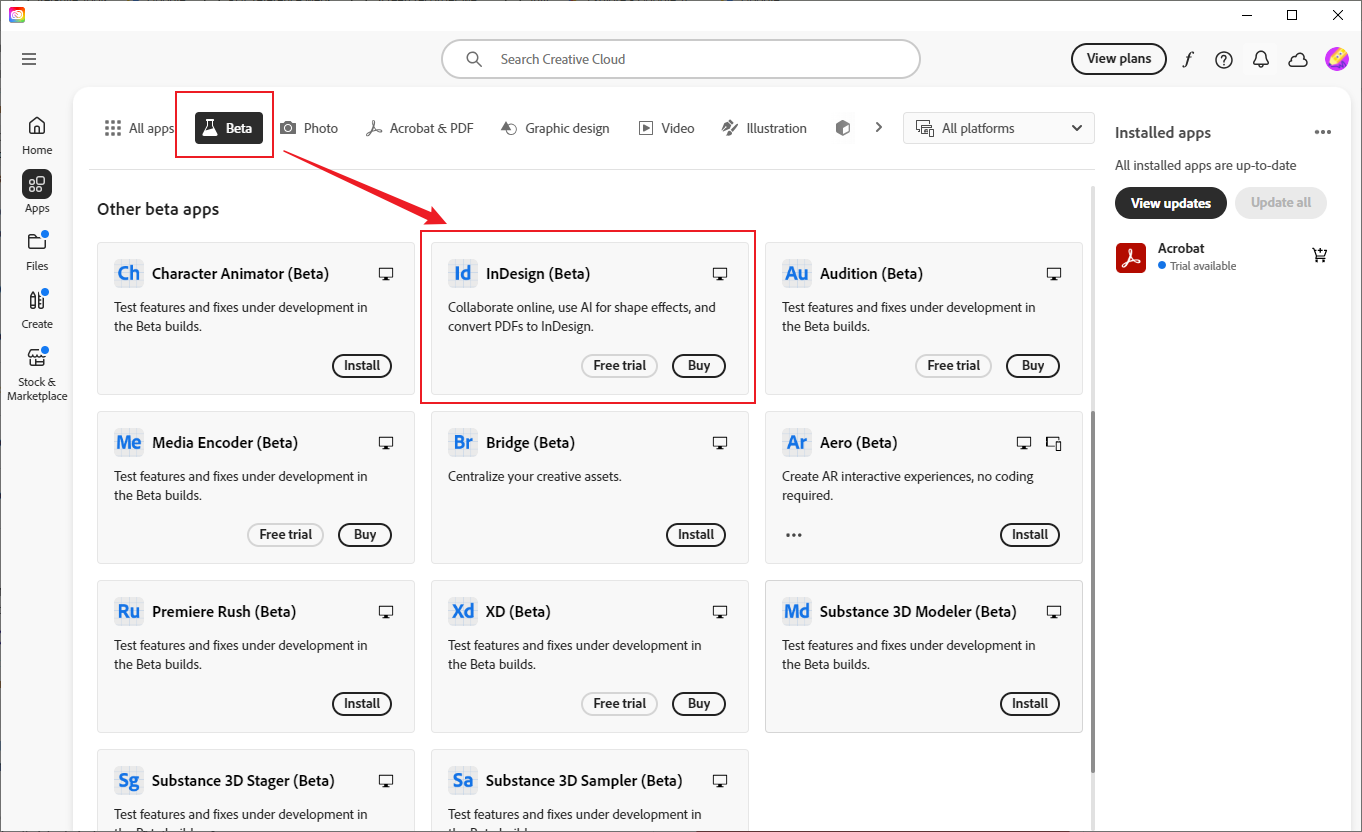The image size is (1362, 832).
Task: Click the Character Animator Ch icon
Action: click(129, 273)
